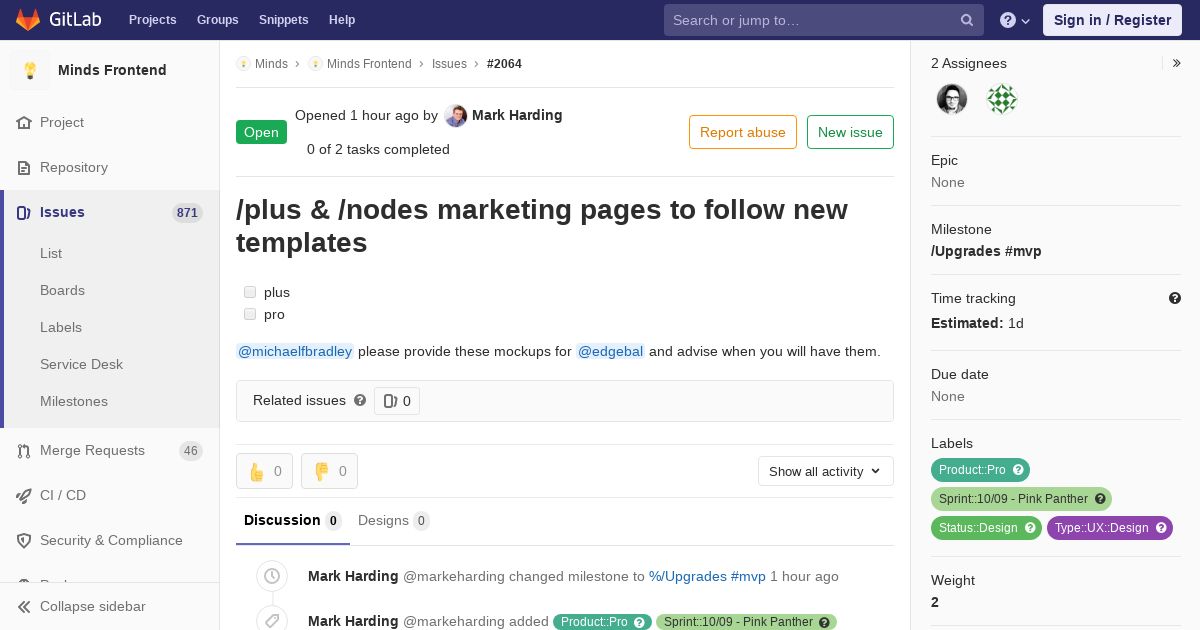Image resolution: width=1200 pixels, height=630 pixels.
Task: Click help icon on Status::Design label
Action: click(x=1030, y=528)
